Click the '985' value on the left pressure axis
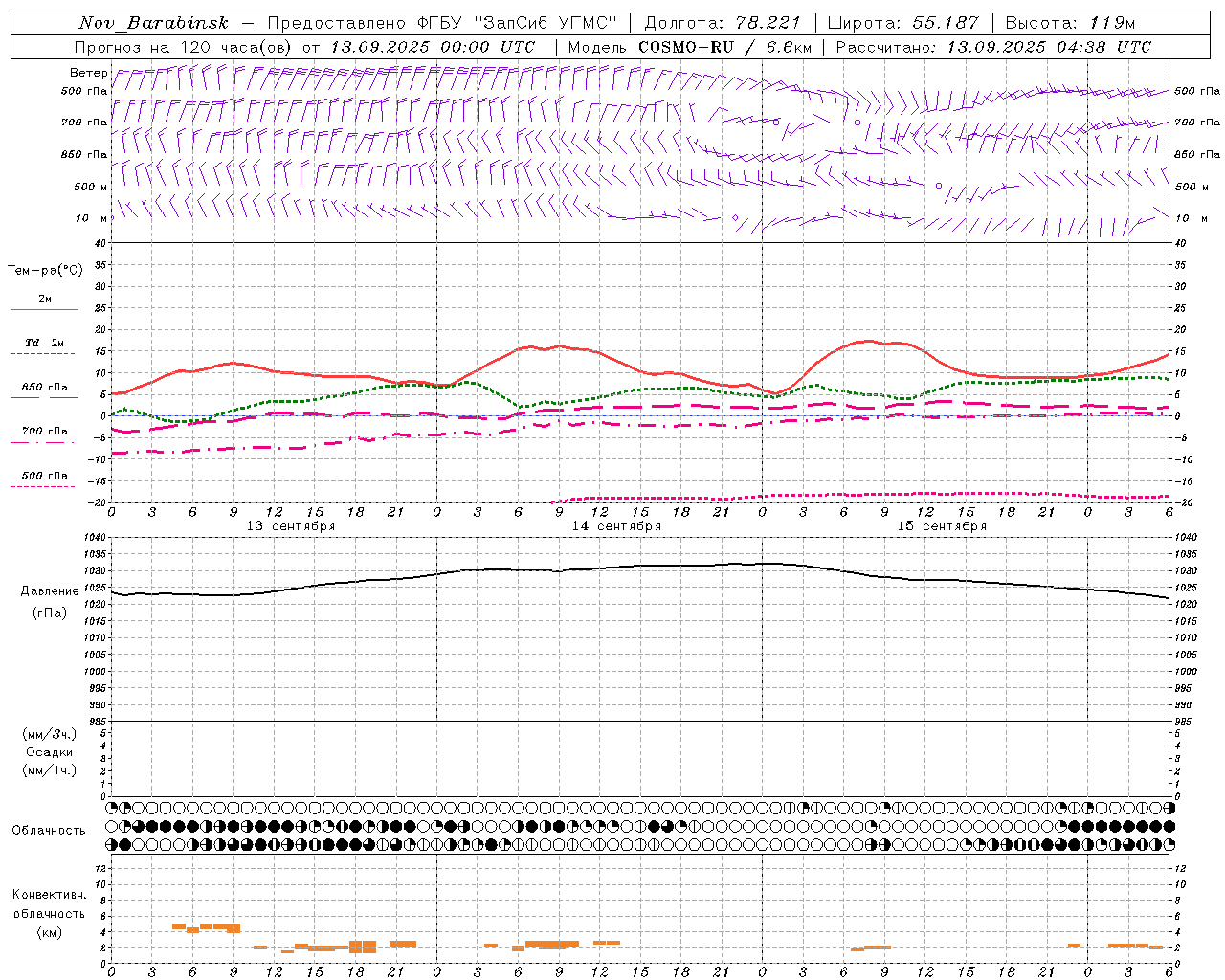This screenshot has height=980, width=1225. (x=99, y=722)
